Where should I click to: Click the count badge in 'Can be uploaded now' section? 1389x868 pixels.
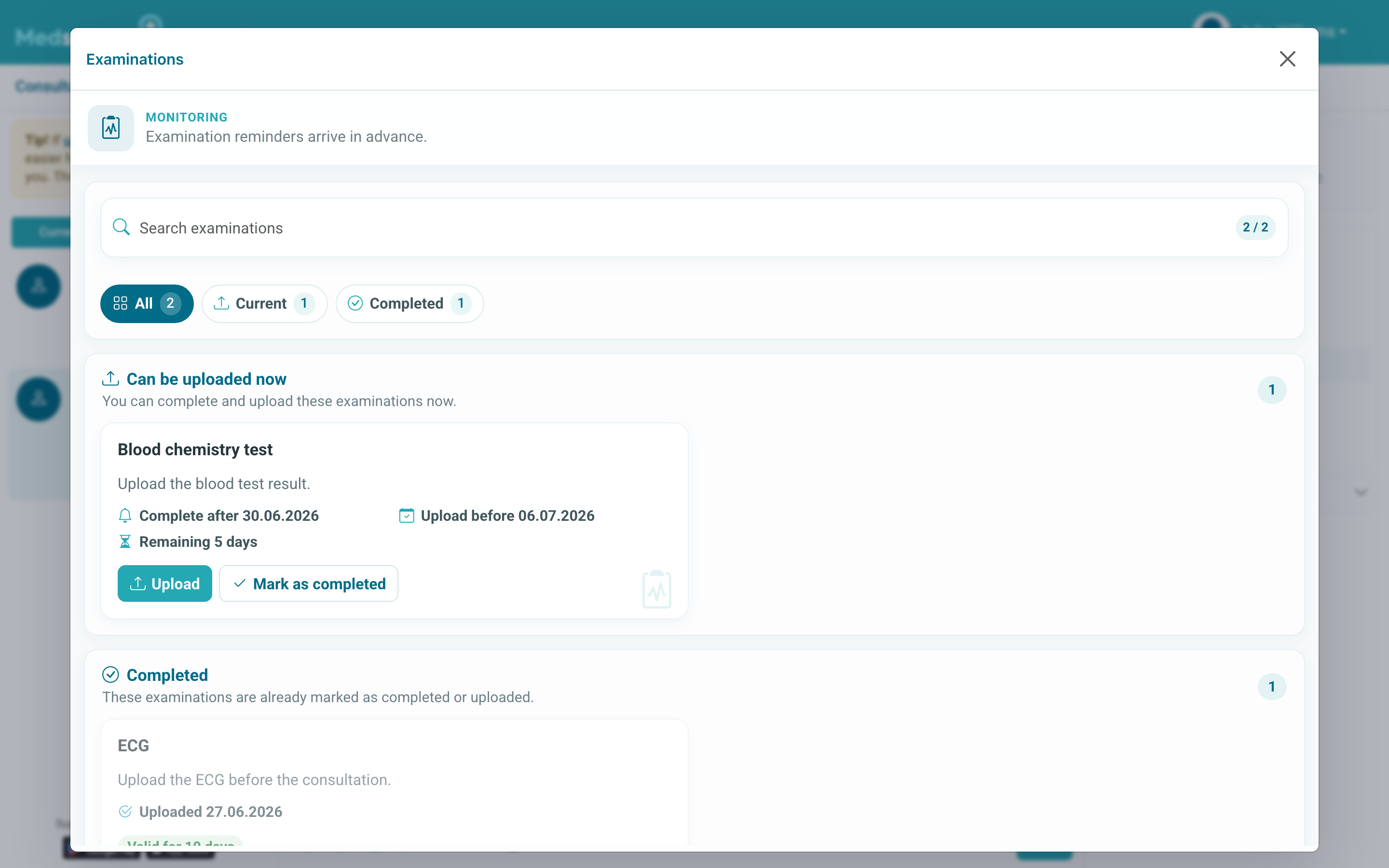(x=1272, y=390)
